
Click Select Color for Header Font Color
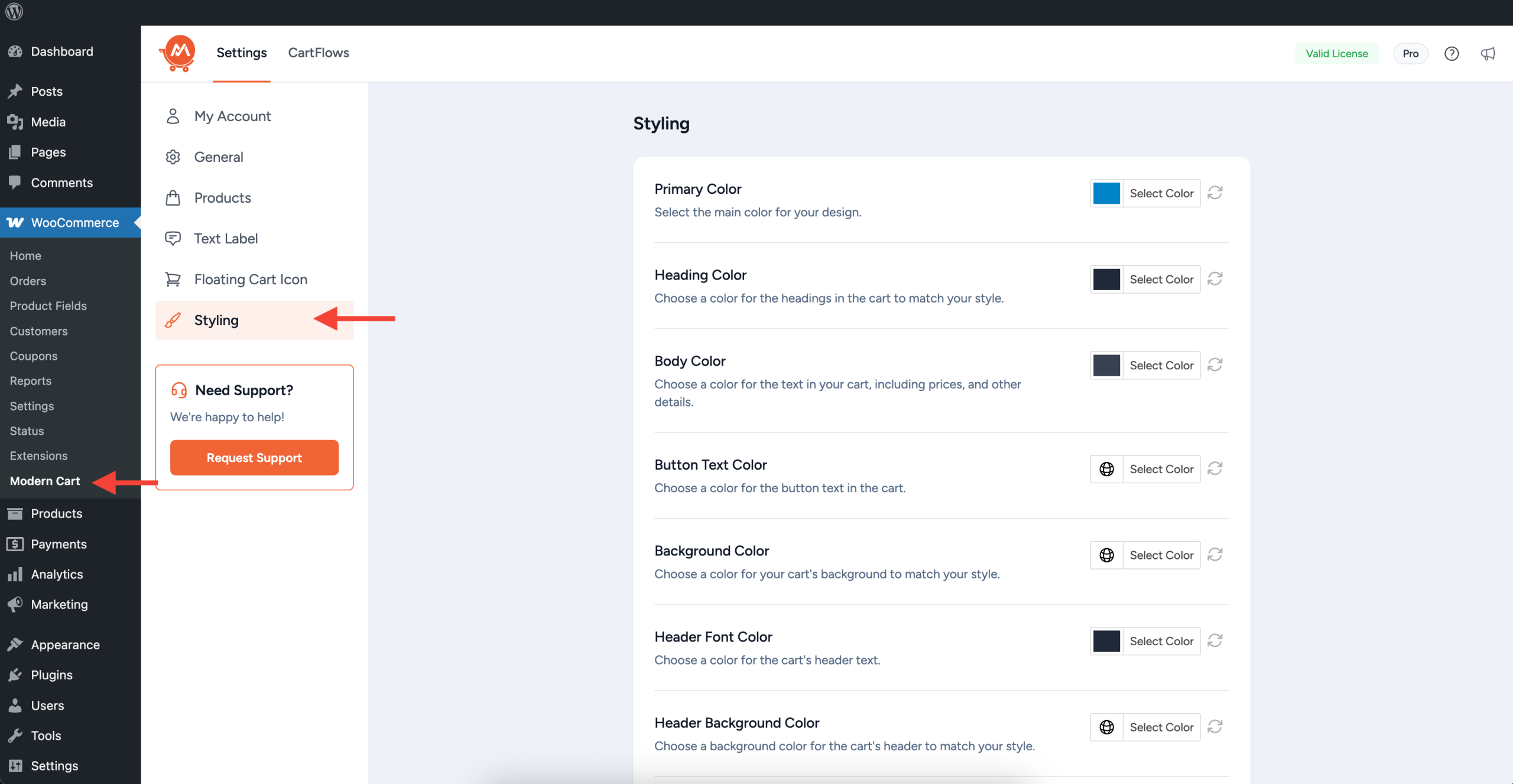(x=1161, y=641)
